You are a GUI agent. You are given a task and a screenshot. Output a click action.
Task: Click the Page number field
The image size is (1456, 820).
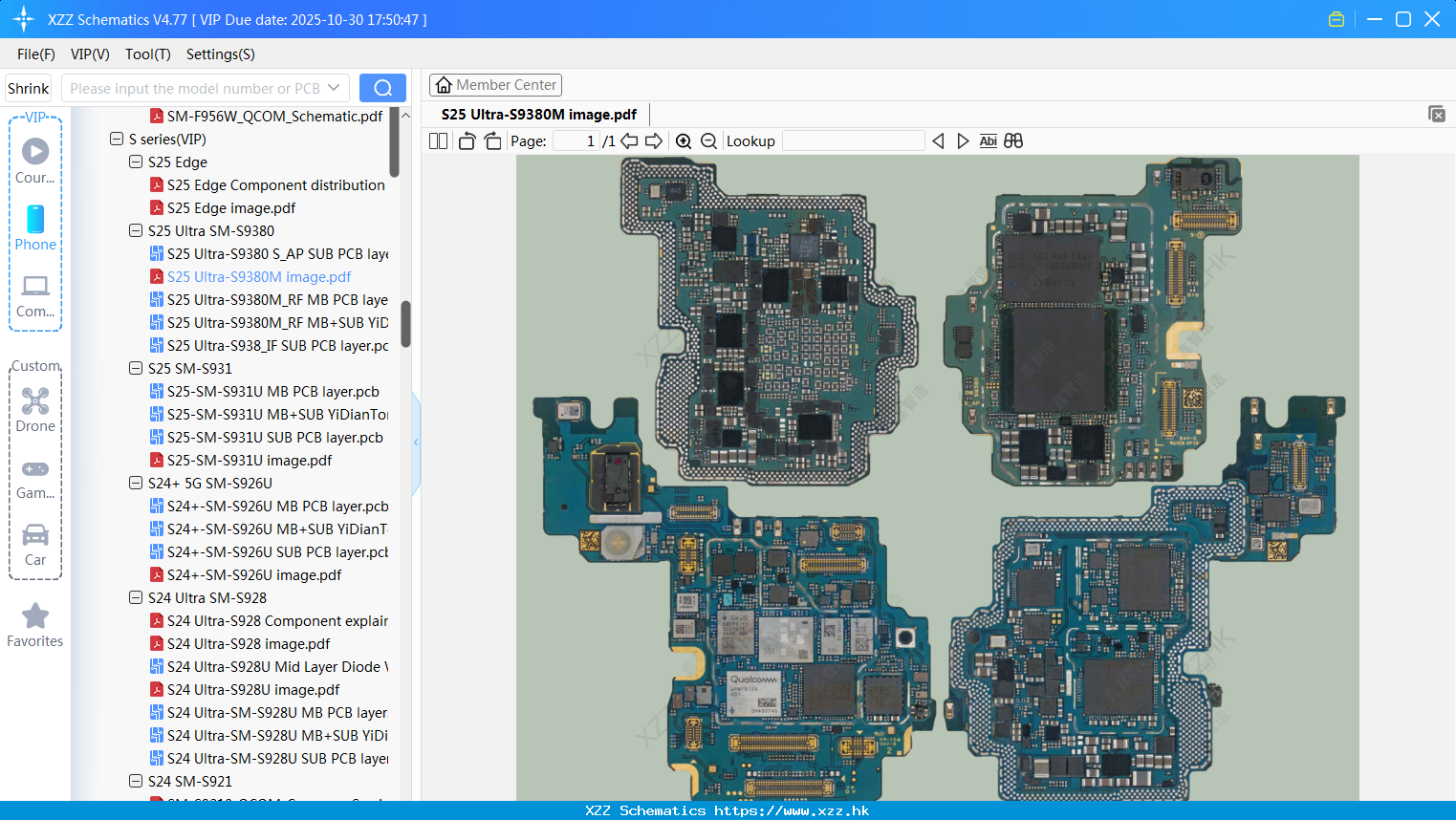tap(576, 141)
